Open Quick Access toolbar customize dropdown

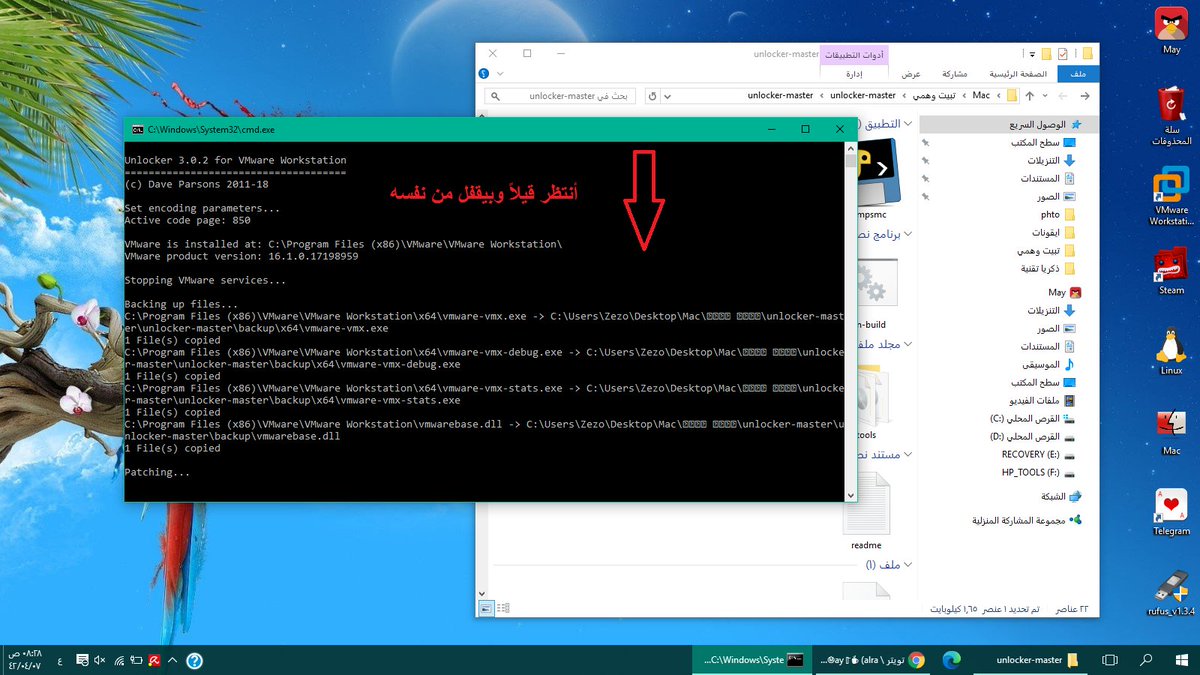point(1032,54)
